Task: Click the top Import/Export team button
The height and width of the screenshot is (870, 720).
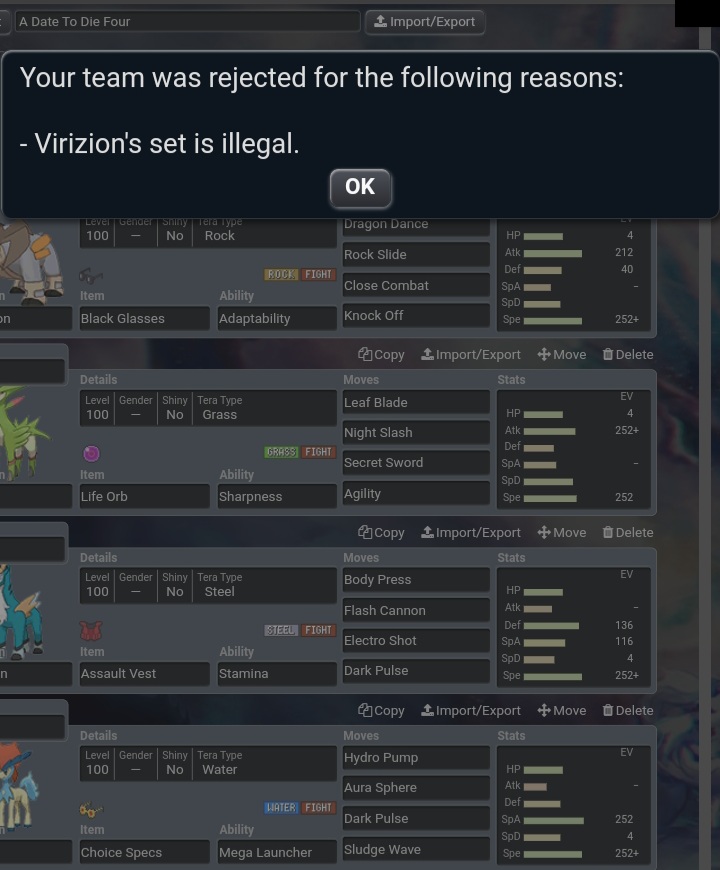Action: (x=424, y=22)
